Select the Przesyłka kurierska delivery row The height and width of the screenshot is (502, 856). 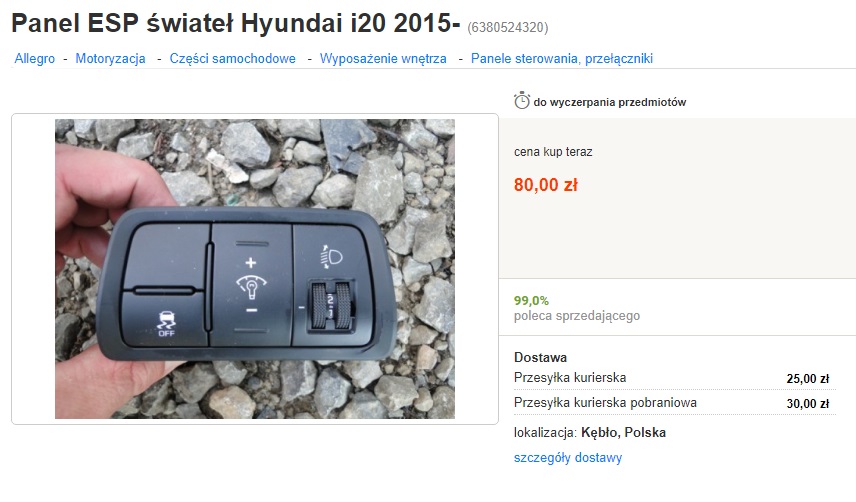click(674, 378)
